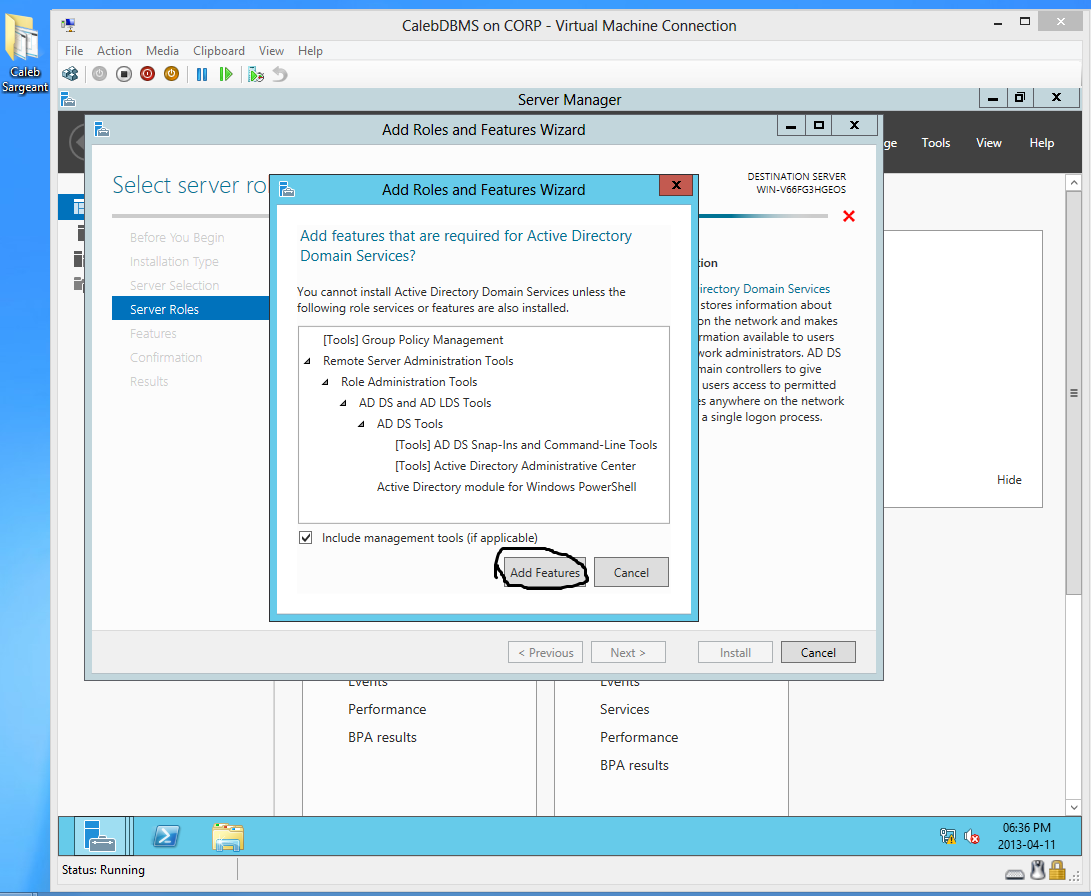Open the Media menu
This screenshot has height=896, width=1091.
tap(162, 51)
